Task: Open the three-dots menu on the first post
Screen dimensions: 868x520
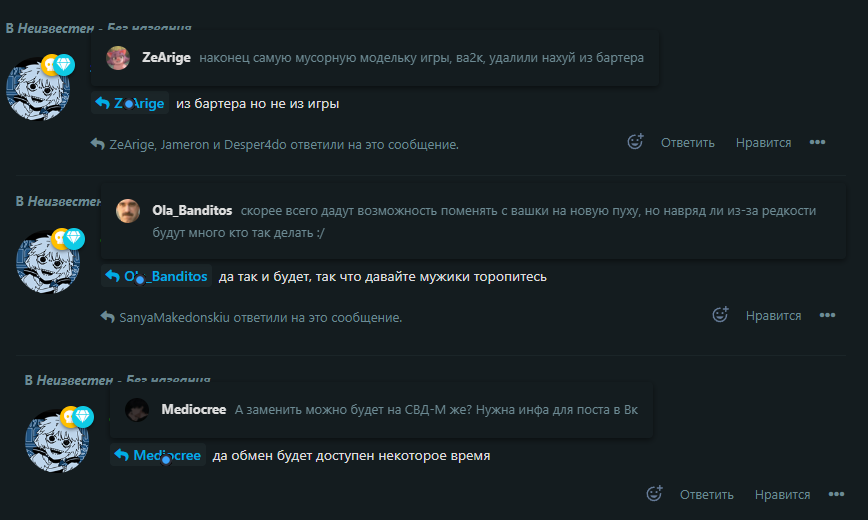Action: [x=817, y=142]
